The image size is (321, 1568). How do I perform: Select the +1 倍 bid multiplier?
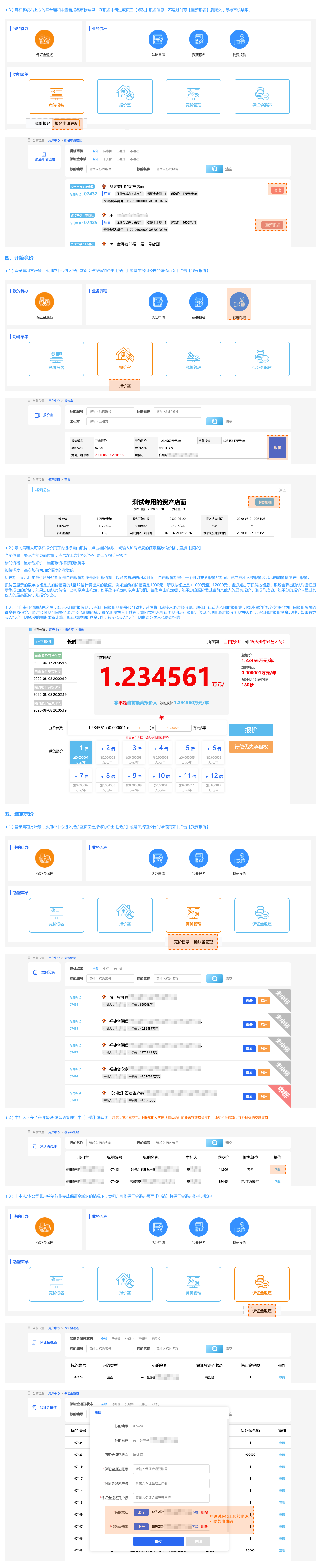coord(81,752)
